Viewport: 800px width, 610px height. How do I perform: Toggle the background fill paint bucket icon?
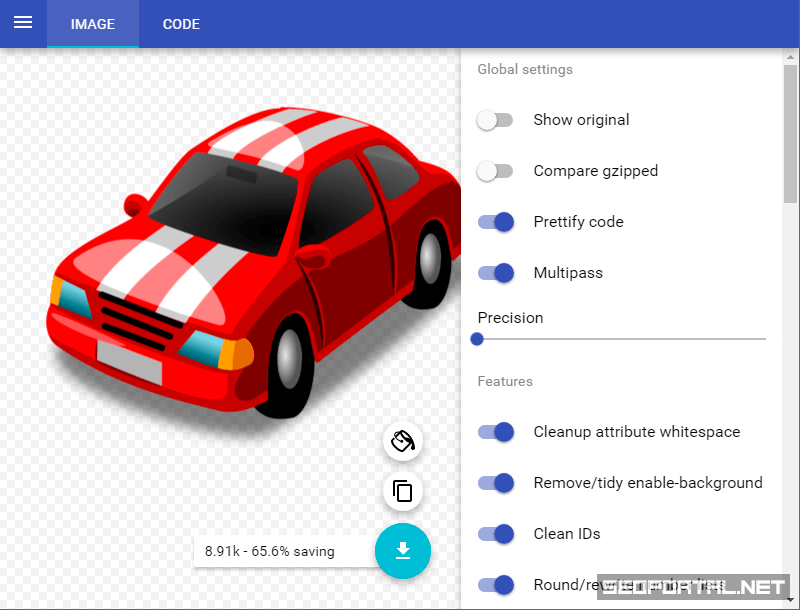pyautogui.click(x=403, y=441)
